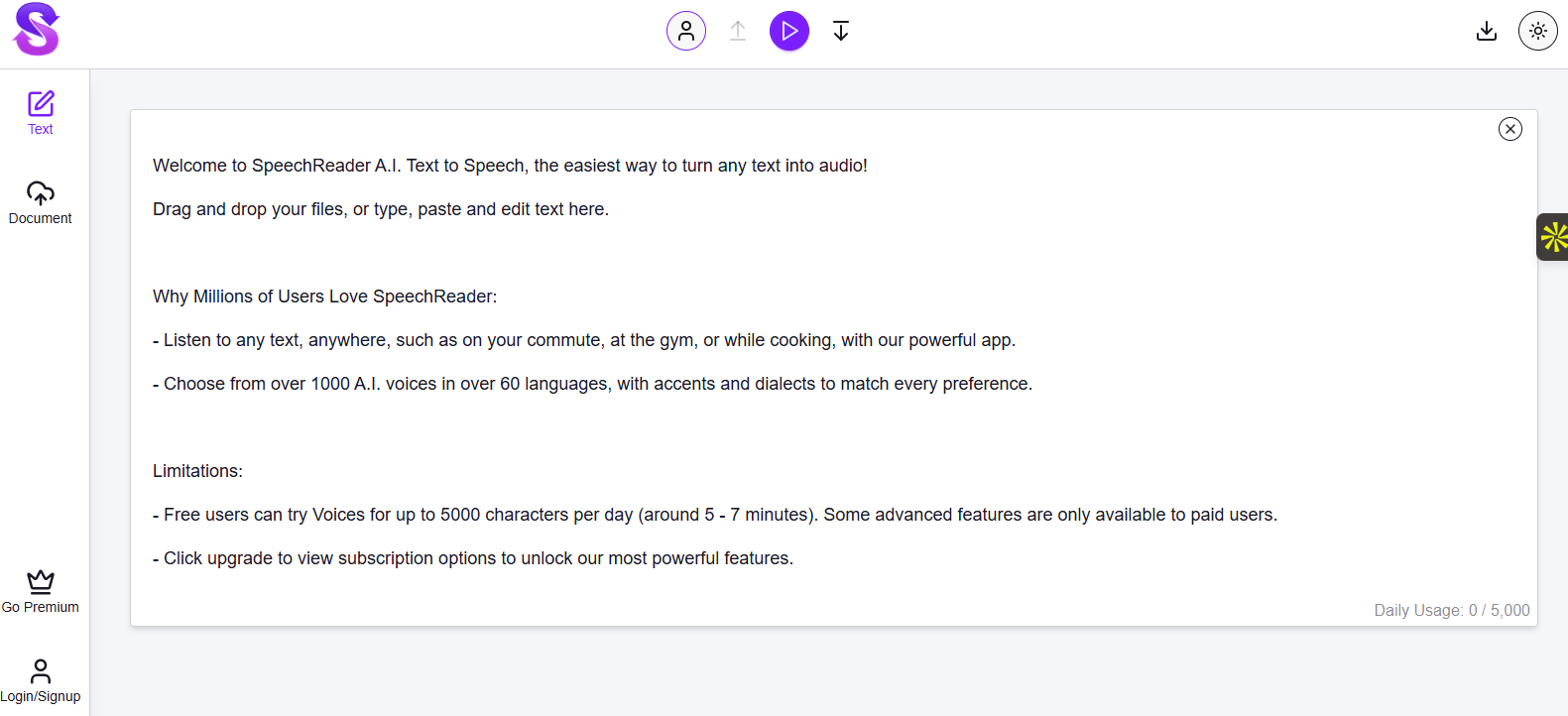Close the text panel with X icon
This screenshot has height=716, width=1568.
click(1510, 129)
